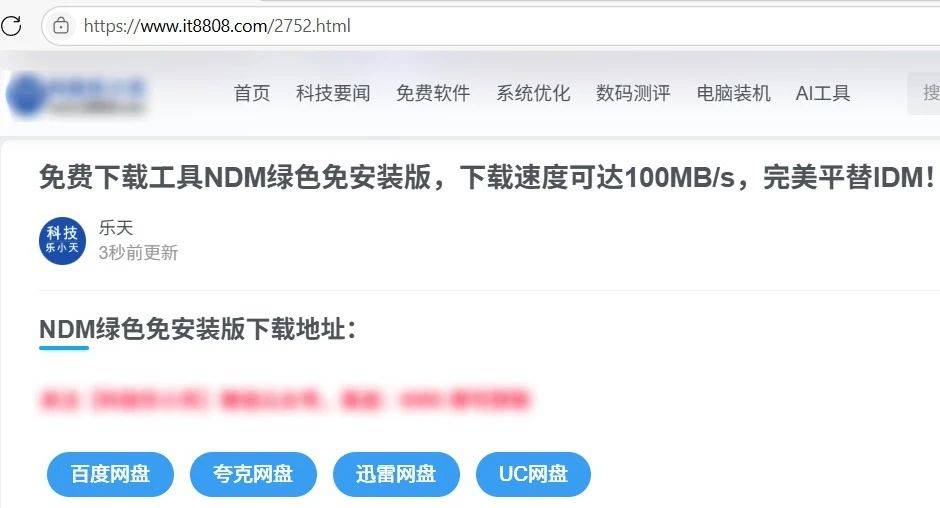The height and width of the screenshot is (508, 940).
Task: Click the 百度网盘 download button
Action: pyautogui.click(x=110, y=474)
